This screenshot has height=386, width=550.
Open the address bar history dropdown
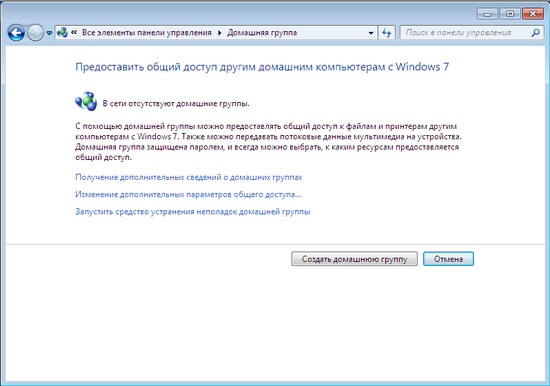(x=371, y=33)
